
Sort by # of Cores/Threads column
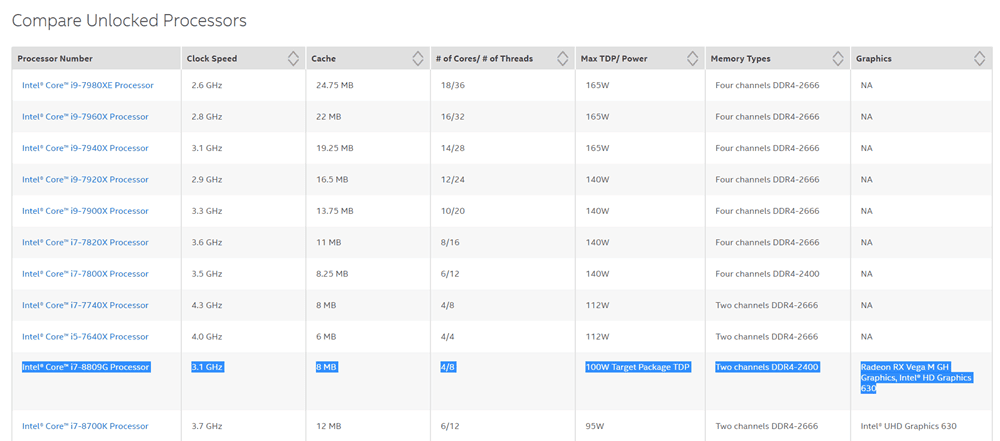pos(563,59)
